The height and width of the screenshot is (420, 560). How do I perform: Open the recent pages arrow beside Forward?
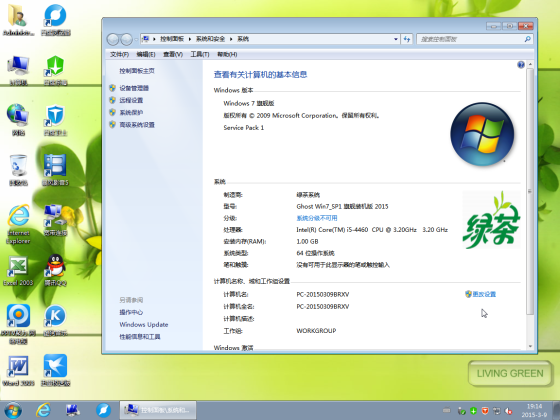pos(136,39)
